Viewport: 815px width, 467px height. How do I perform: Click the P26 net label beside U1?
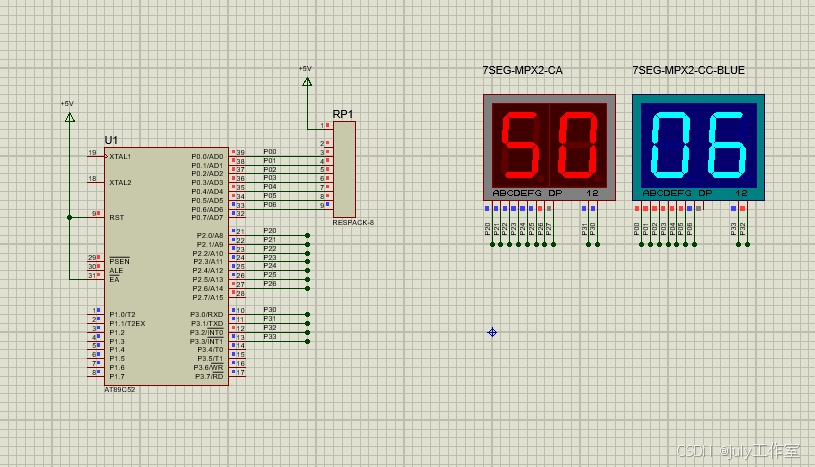click(270, 283)
